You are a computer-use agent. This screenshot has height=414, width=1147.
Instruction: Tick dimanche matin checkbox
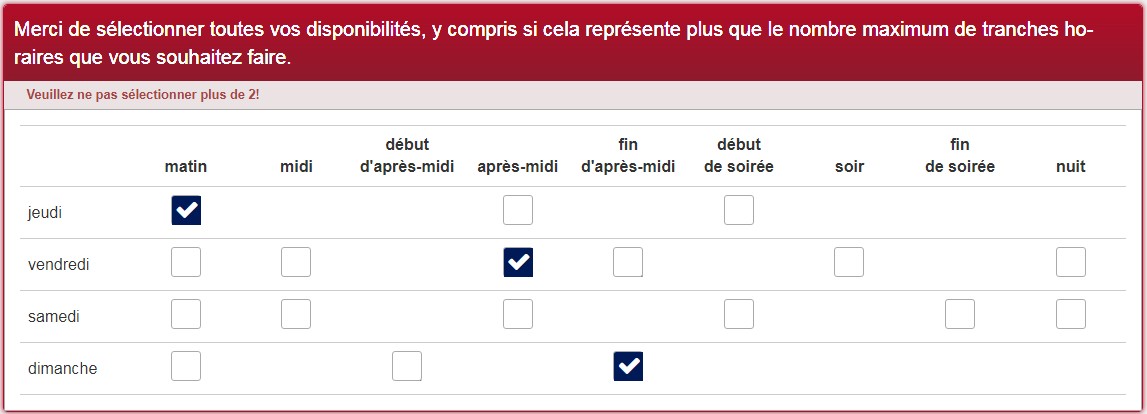tap(186, 367)
